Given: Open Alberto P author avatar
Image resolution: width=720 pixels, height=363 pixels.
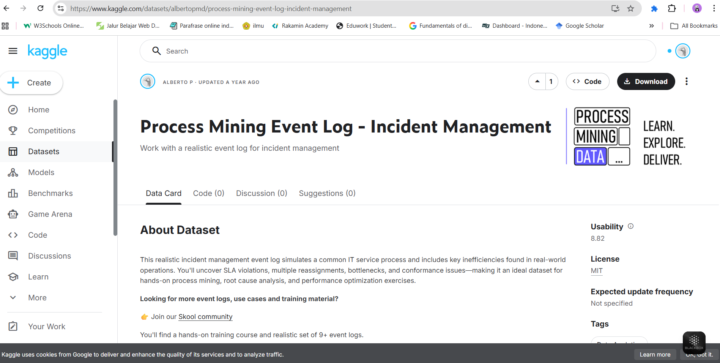Looking at the screenshot, I should tap(147, 82).
